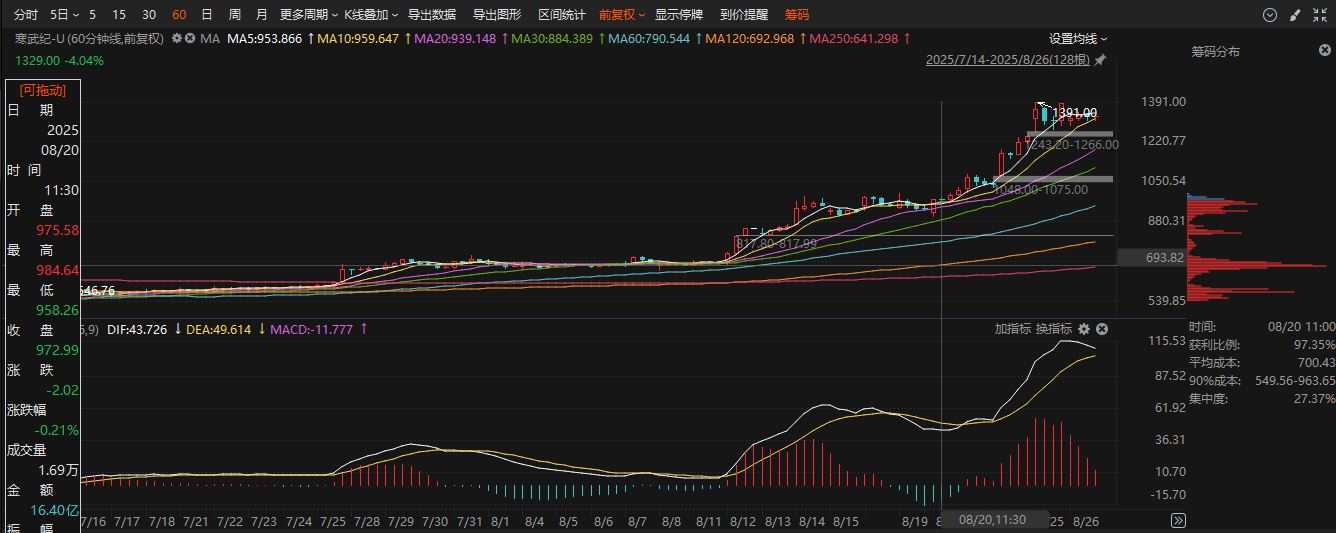Click the circled down-arrow icon in the top toolbar
This screenshot has height=533, width=1336.
pyautogui.click(x=1270, y=15)
